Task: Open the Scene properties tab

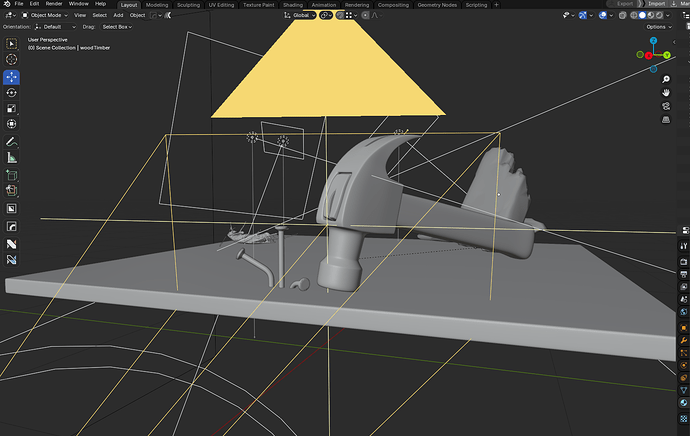Action: pyautogui.click(x=683, y=300)
